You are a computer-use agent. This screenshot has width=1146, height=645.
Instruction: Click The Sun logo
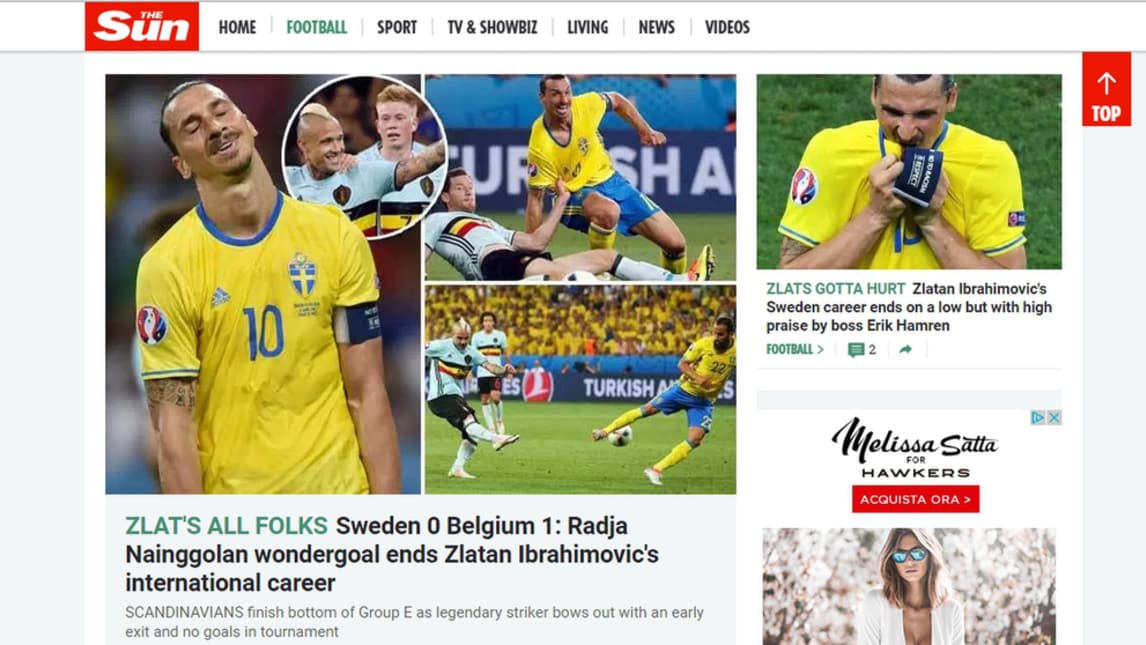pyautogui.click(x=142, y=26)
